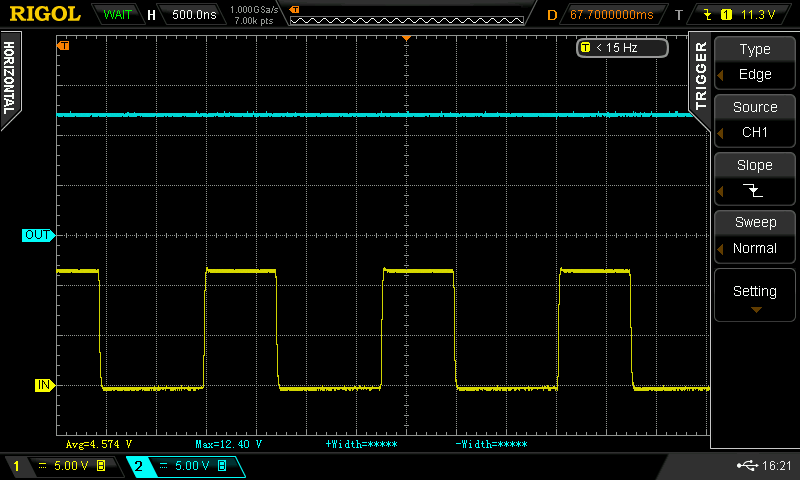800x480 pixels.
Task: Select the 500.0ns horizontal timebase value
Action: click(194, 15)
